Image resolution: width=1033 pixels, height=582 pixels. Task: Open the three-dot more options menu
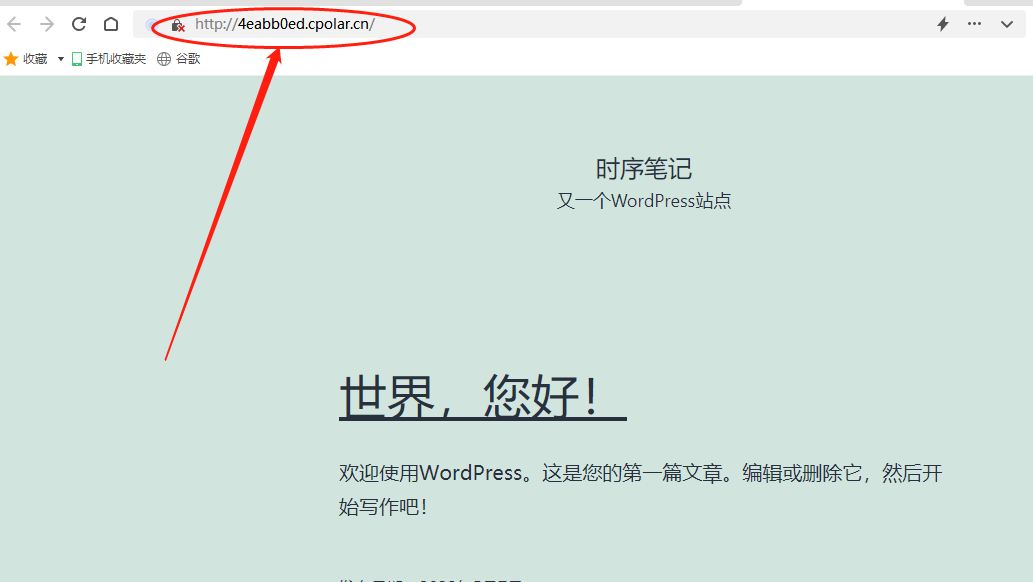pos(974,24)
